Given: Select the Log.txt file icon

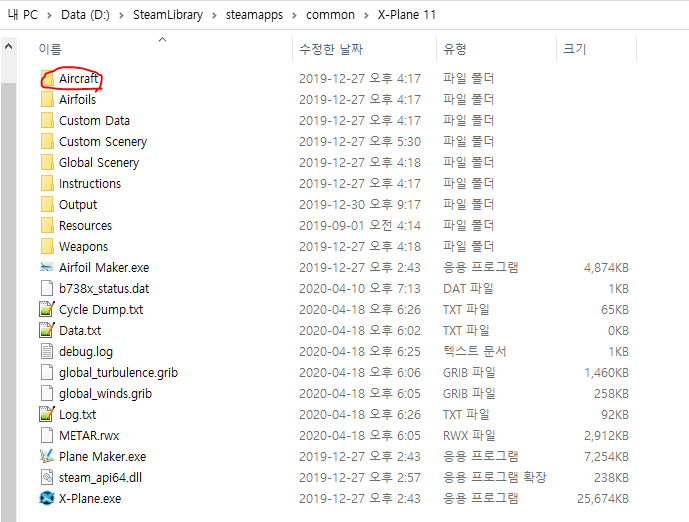Looking at the screenshot, I should (47, 414).
